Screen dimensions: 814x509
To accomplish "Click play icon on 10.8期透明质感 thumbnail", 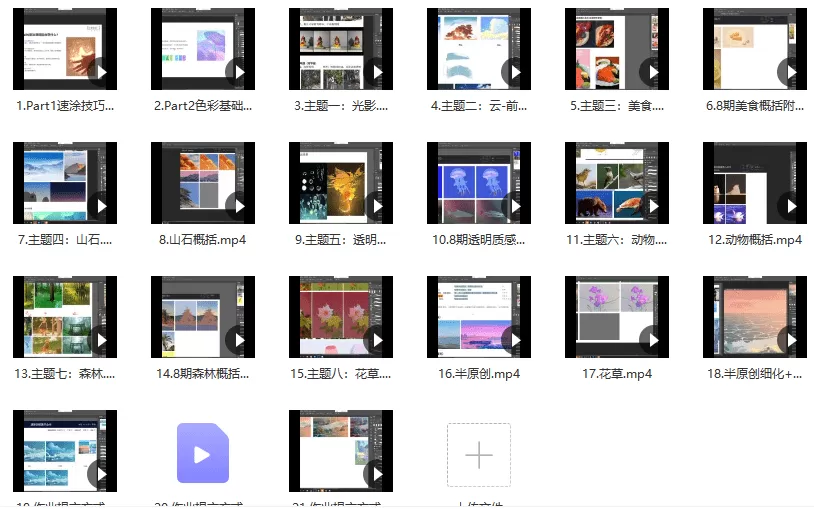I will tap(515, 206).
